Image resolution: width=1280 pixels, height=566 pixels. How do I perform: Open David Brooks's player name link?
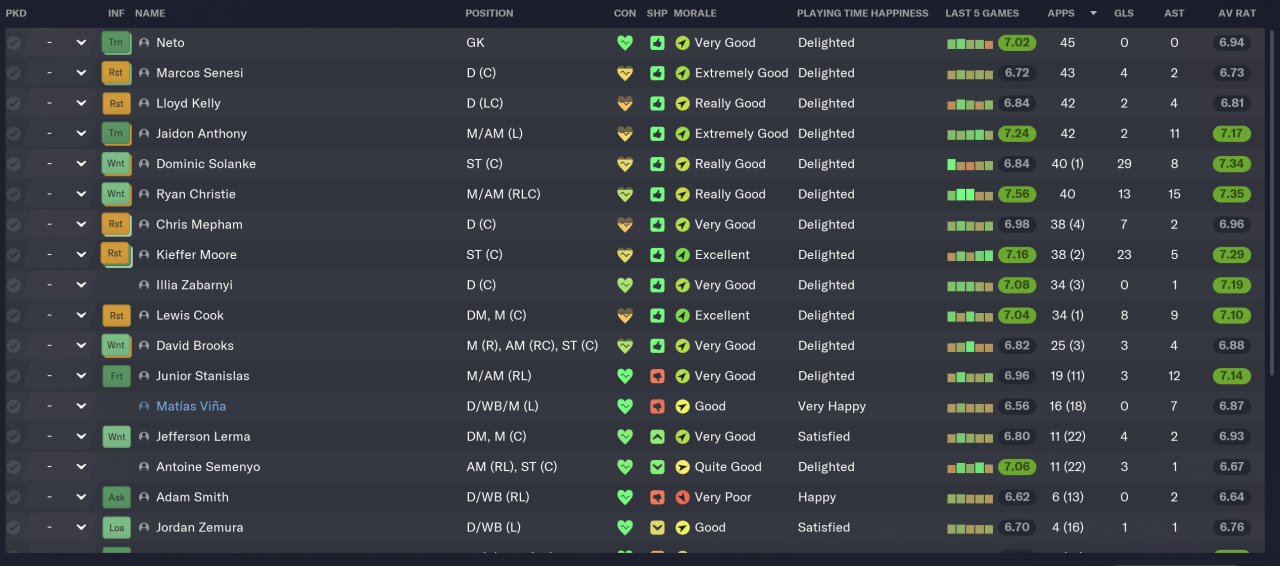pos(195,346)
